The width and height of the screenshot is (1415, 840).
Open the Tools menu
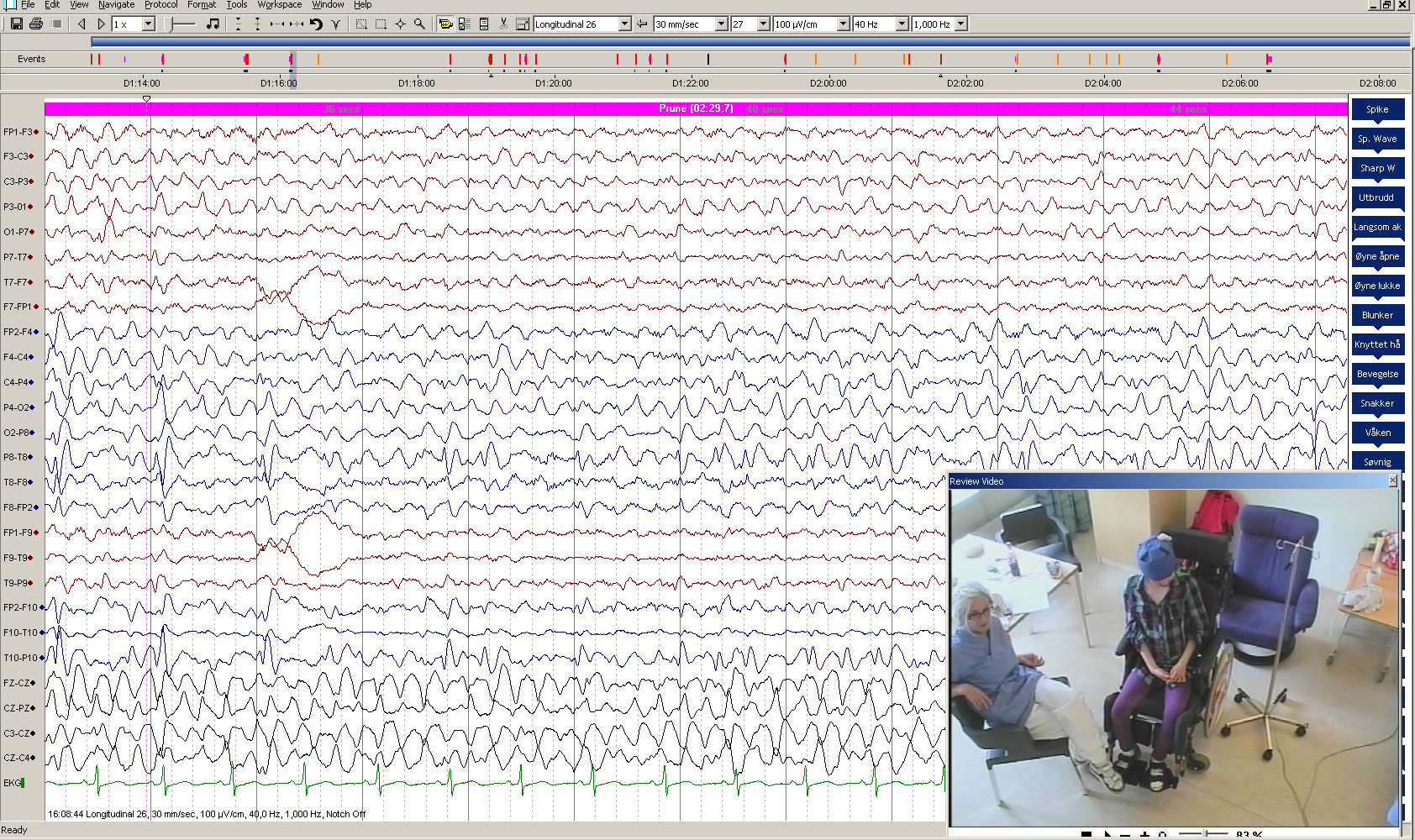237,5
